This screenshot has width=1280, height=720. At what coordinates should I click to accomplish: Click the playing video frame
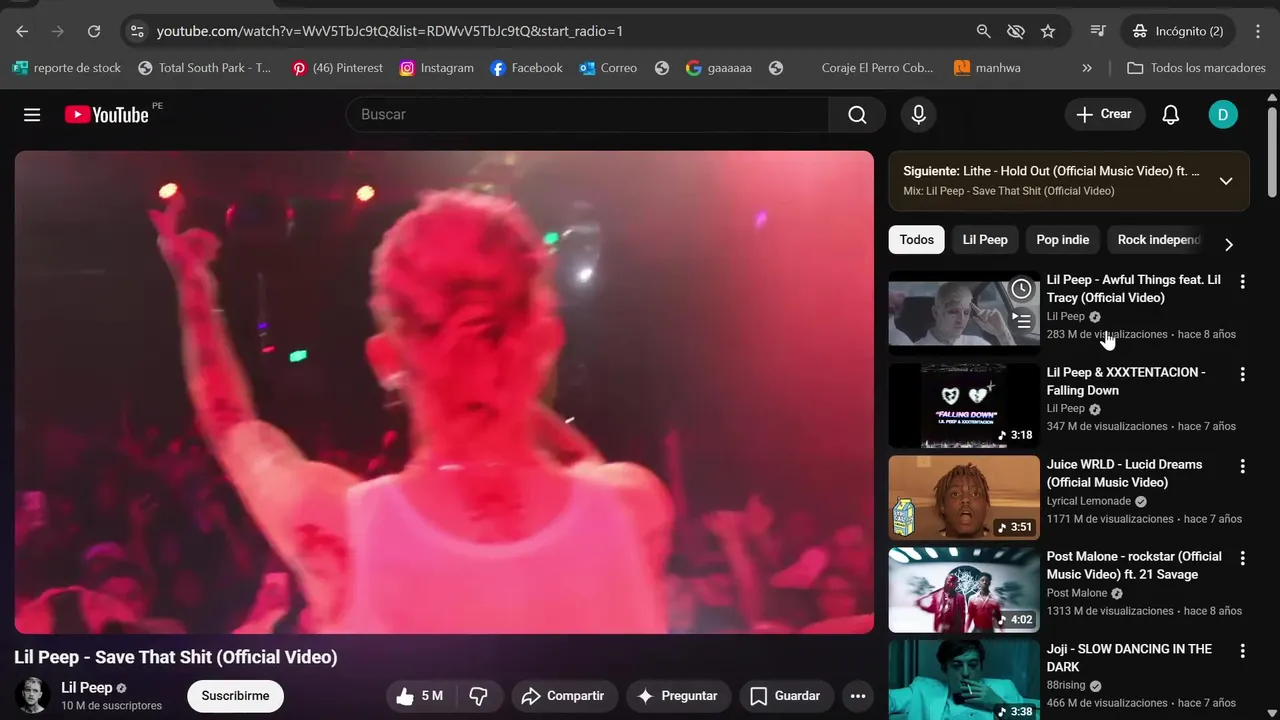[x=444, y=392]
